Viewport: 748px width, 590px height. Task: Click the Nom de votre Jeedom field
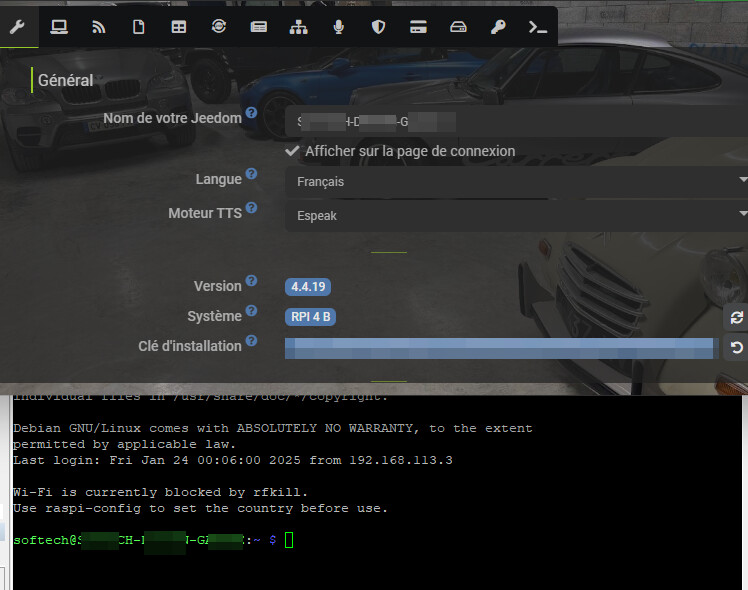click(516, 122)
